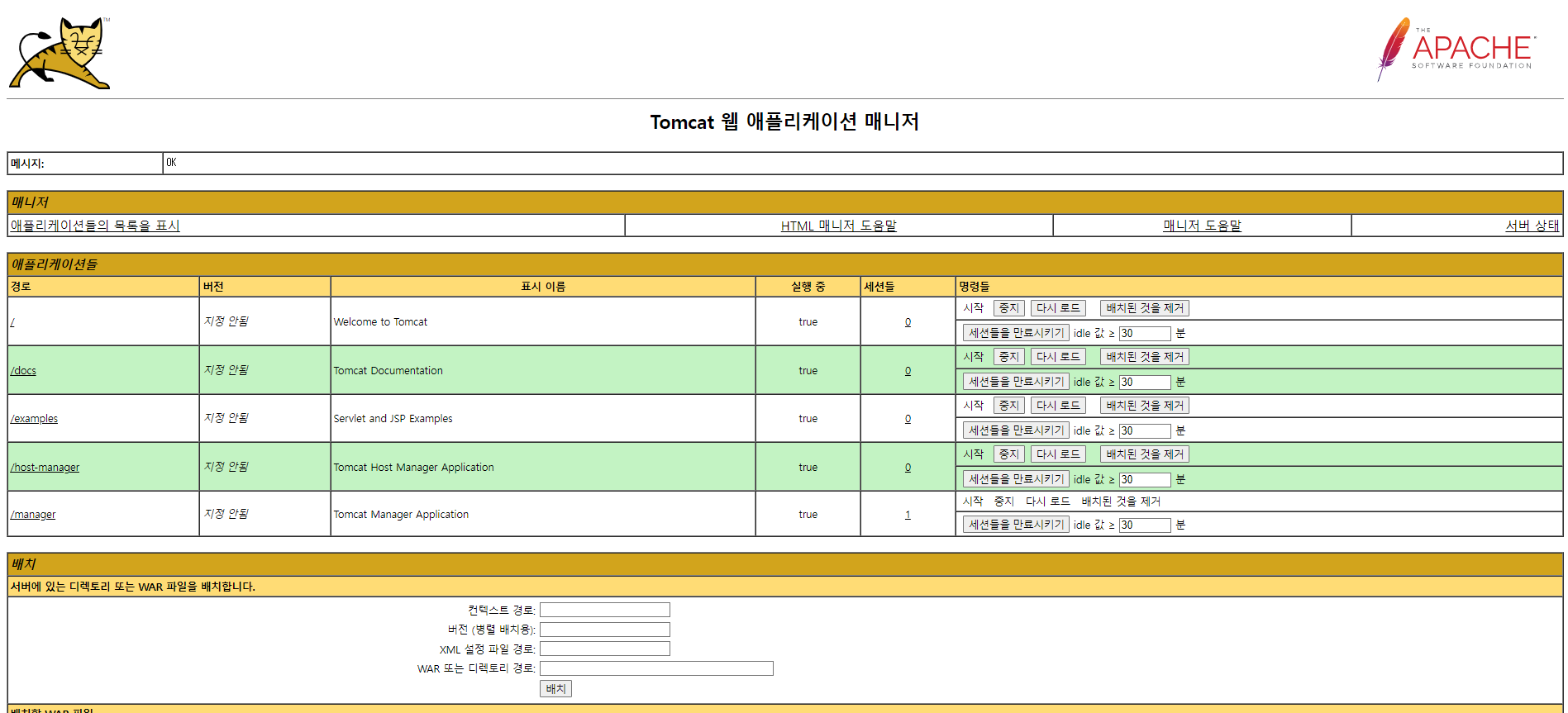Click the Apache Software Foundation logo
This screenshot has width=1568, height=713.
tap(1456, 50)
